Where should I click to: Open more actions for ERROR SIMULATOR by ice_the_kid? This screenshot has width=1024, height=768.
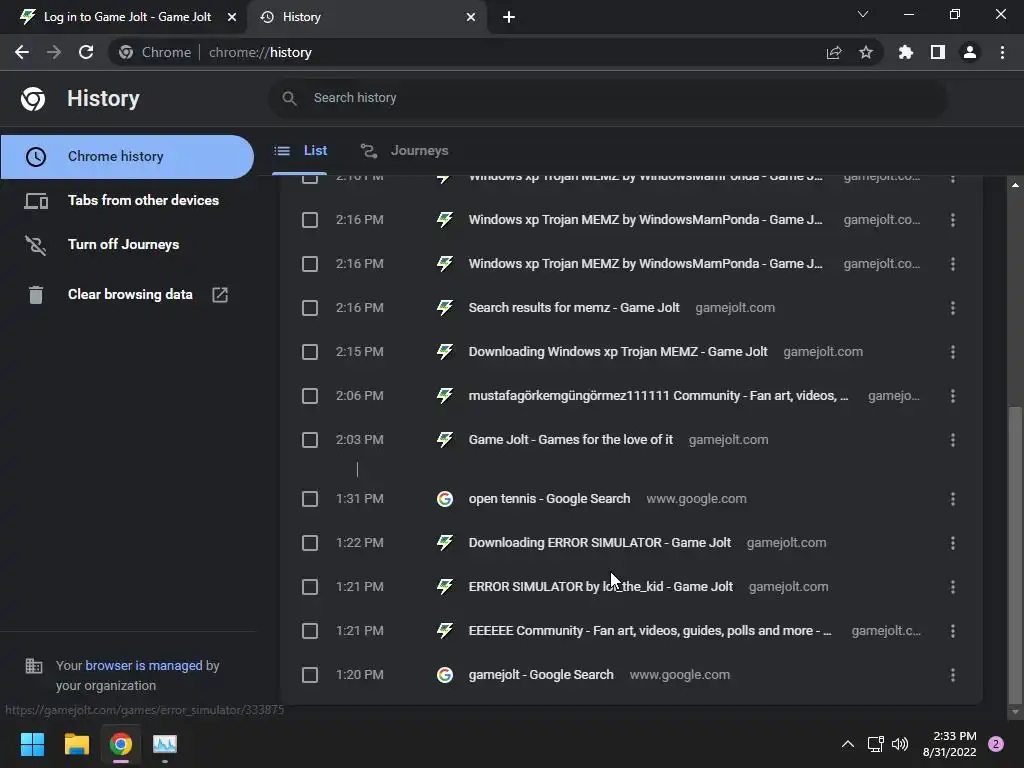click(953, 586)
